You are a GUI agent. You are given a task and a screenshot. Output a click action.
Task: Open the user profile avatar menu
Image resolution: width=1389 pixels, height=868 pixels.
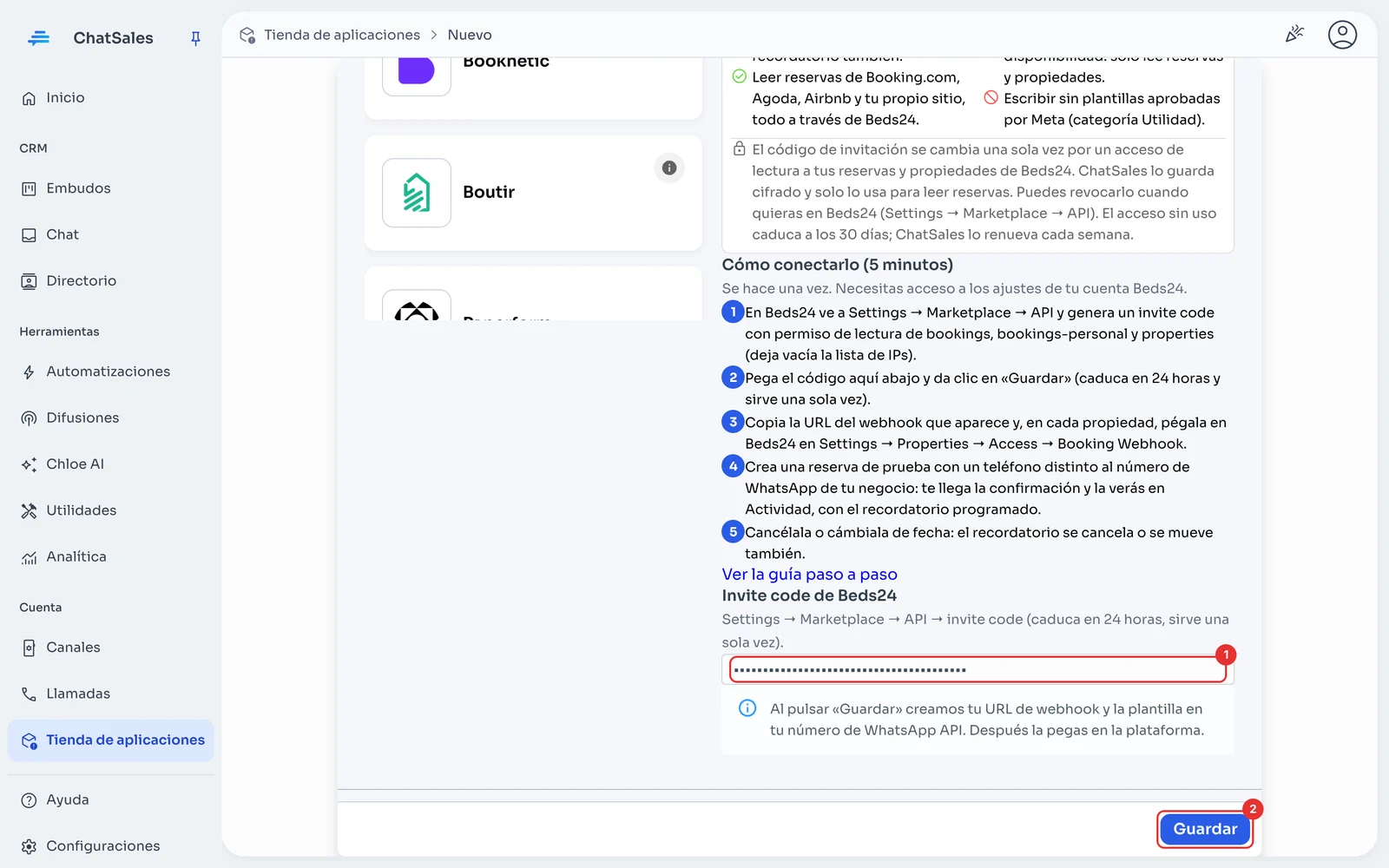1342,34
